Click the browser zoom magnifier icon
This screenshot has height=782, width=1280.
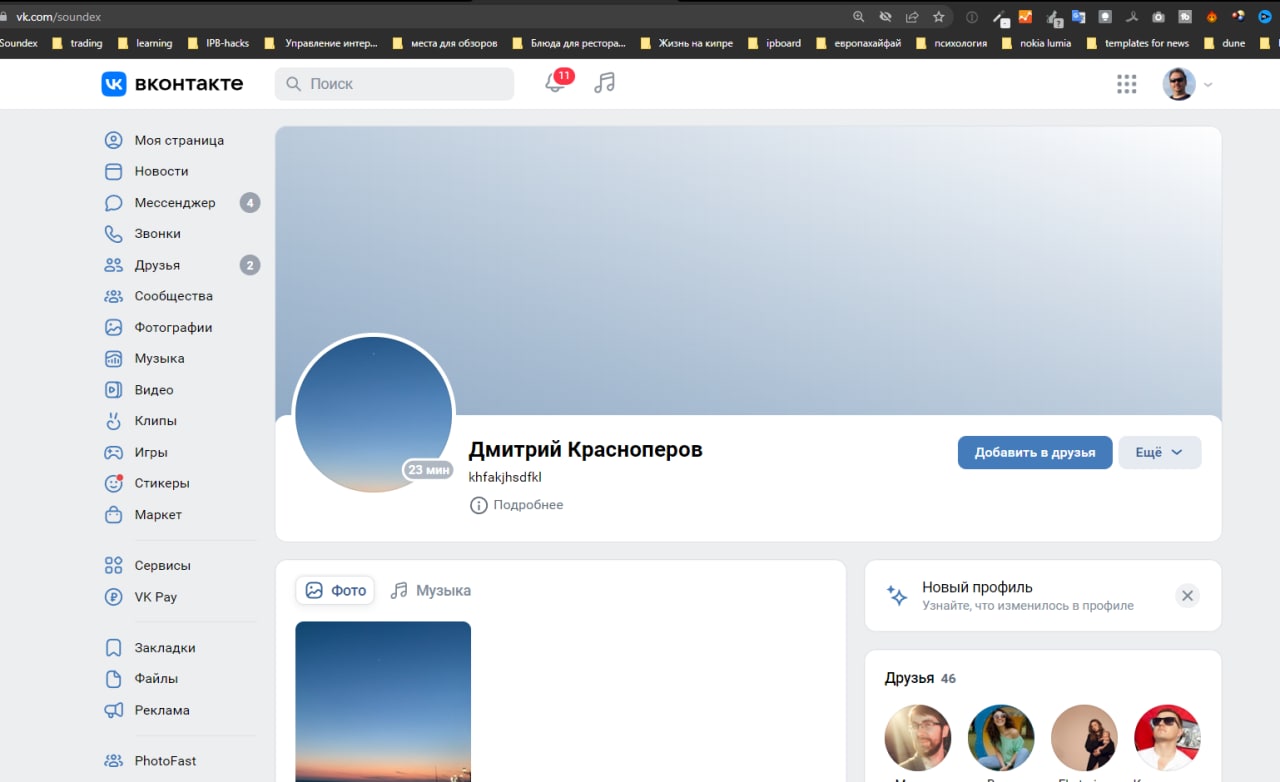pos(858,17)
